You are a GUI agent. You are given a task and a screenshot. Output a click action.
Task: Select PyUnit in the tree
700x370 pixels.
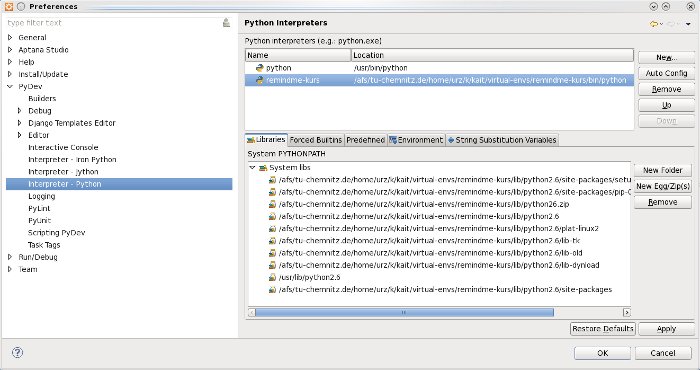[39, 220]
